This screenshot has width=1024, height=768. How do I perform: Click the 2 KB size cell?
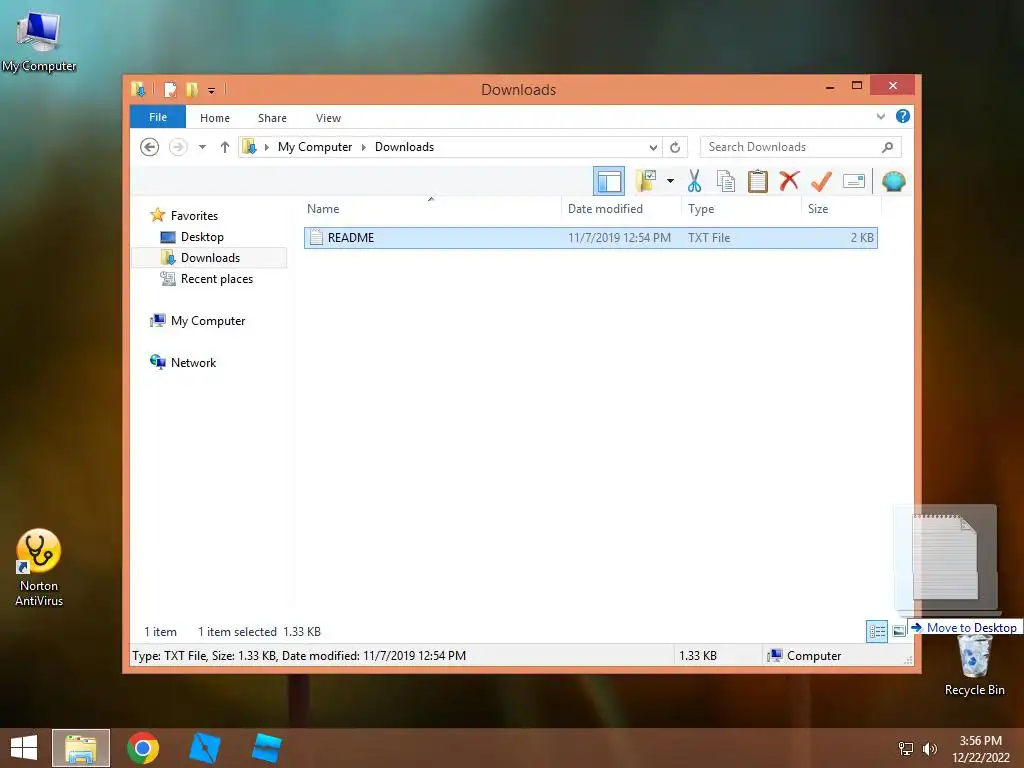pyautogui.click(x=861, y=238)
